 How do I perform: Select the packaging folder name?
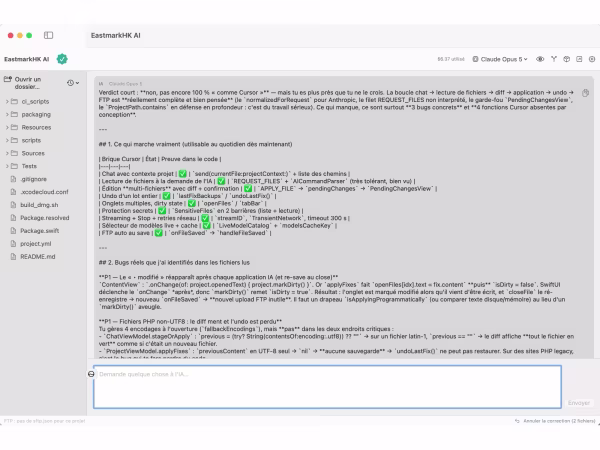36,114
